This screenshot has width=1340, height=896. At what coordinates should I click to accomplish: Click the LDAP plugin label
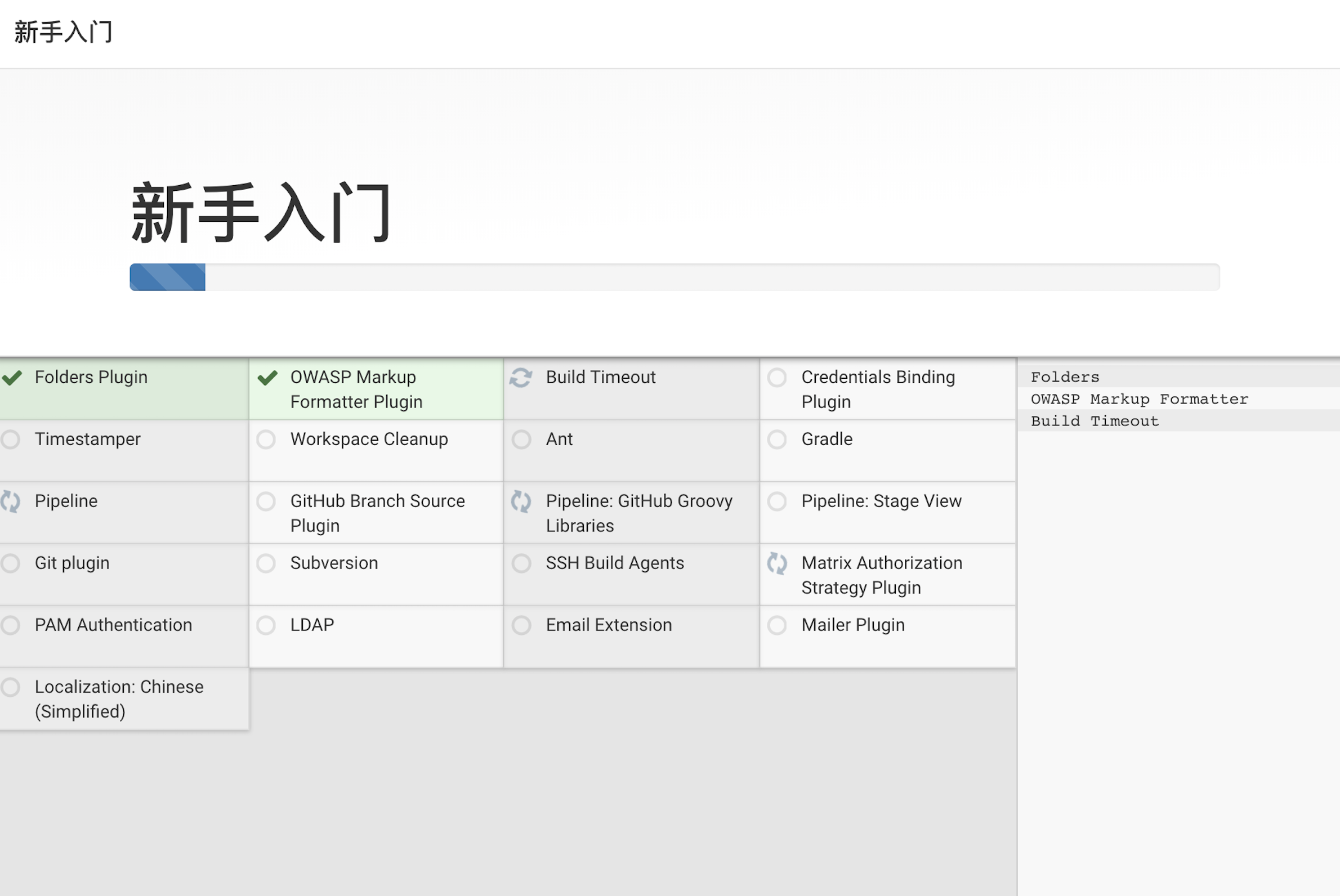312,625
